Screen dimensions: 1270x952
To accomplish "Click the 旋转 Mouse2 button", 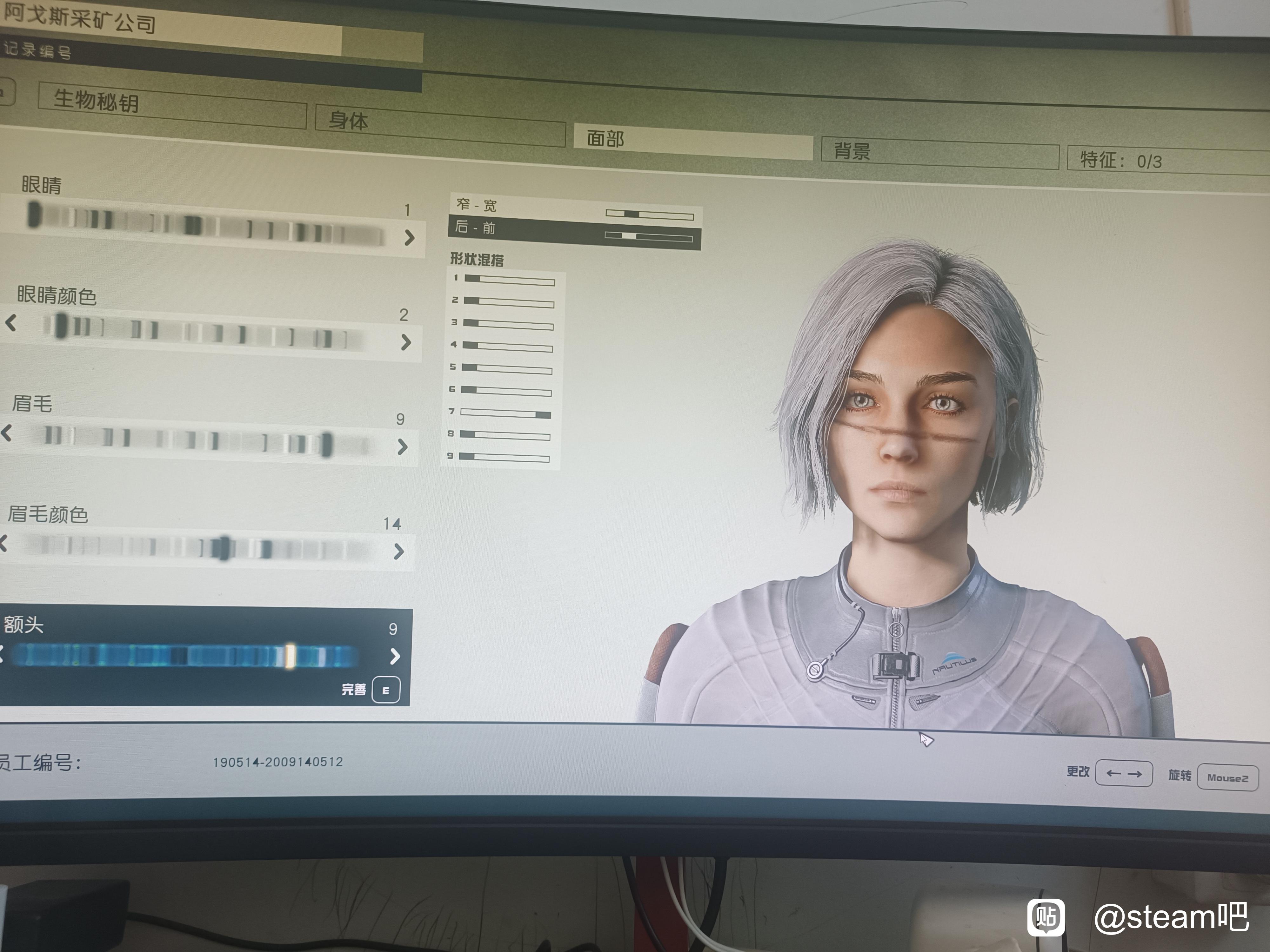I will pyautogui.click(x=1227, y=777).
